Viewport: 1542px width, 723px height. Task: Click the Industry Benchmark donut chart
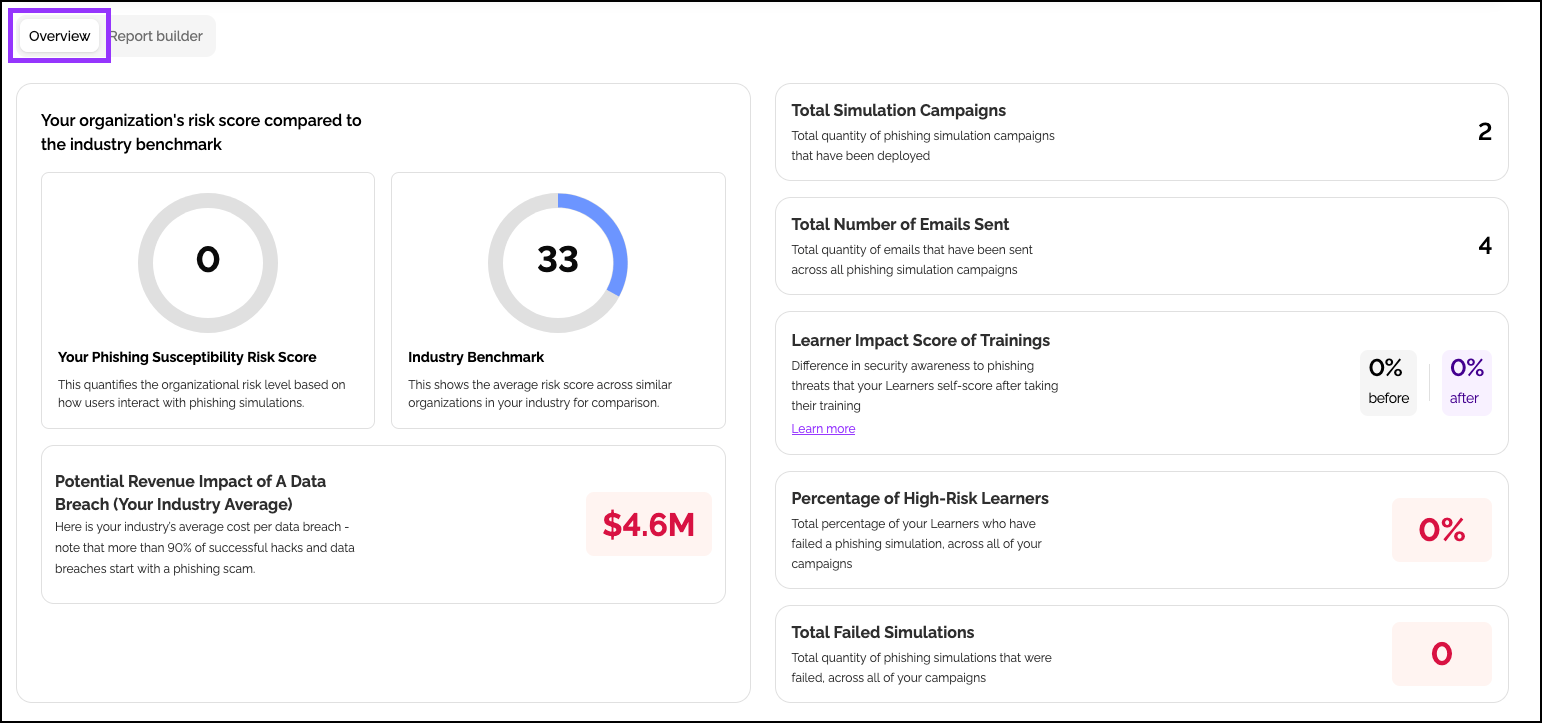coord(558,262)
